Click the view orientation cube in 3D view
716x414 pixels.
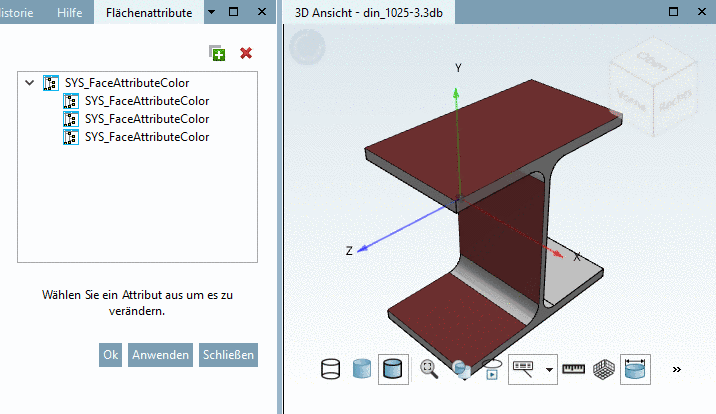tap(653, 87)
